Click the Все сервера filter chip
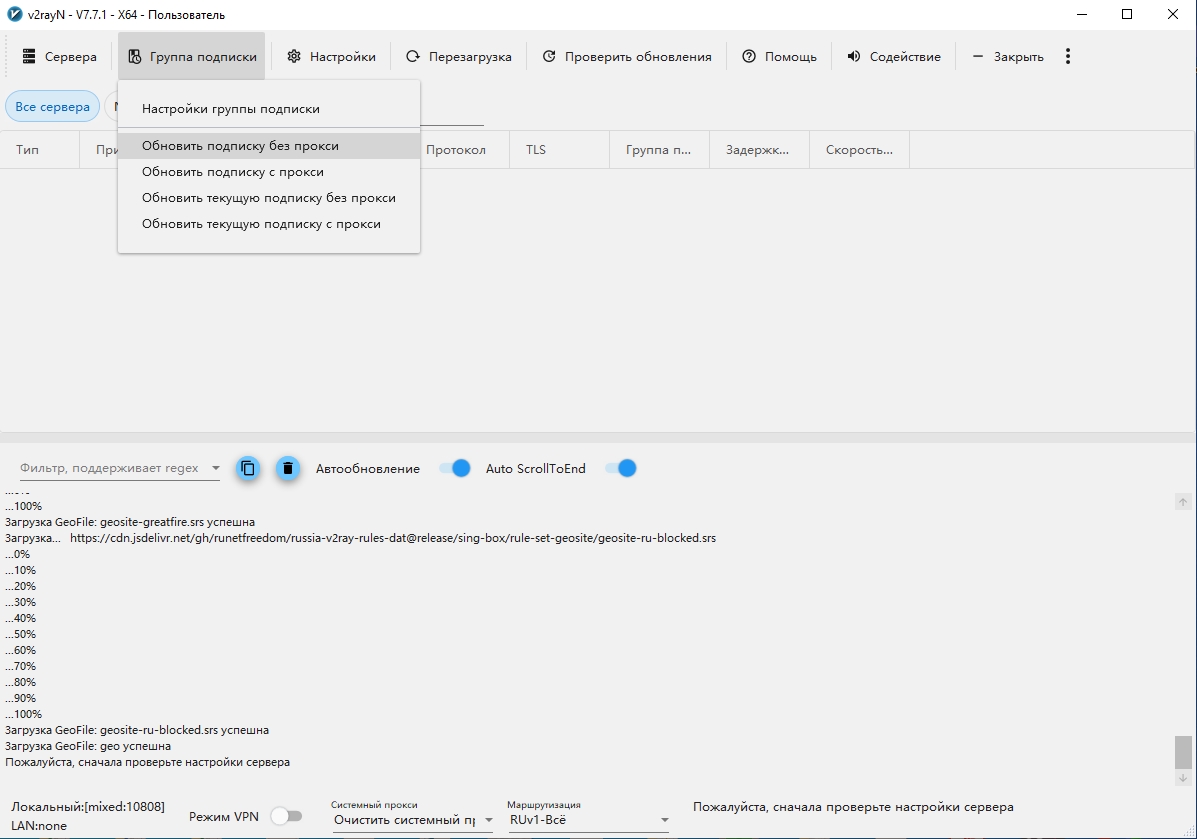The height and width of the screenshot is (839, 1197). (52, 107)
